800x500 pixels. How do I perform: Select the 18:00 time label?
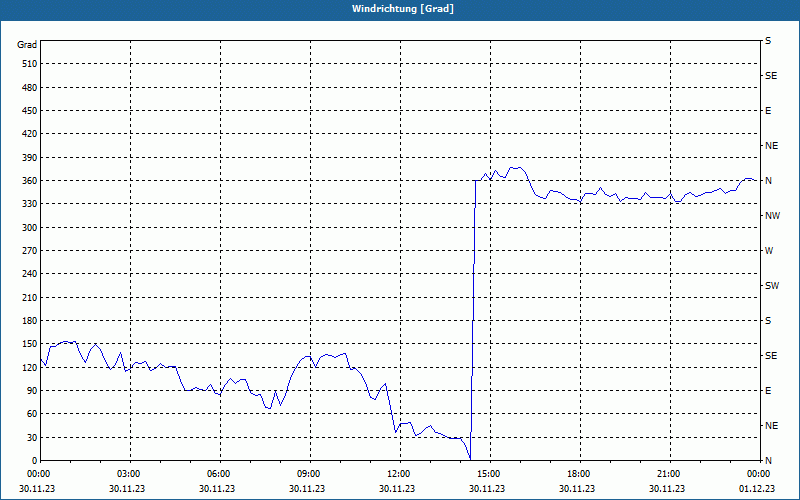pyautogui.click(x=579, y=474)
